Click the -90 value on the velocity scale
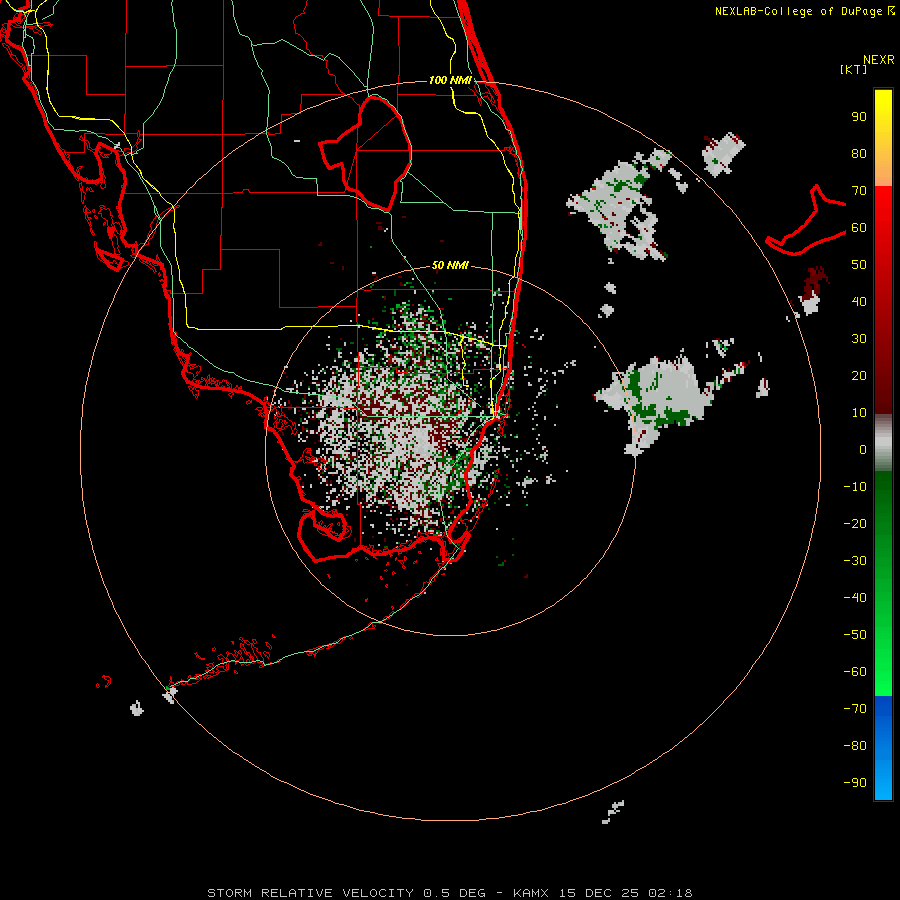Image resolution: width=900 pixels, height=900 pixels. pos(855,783)
